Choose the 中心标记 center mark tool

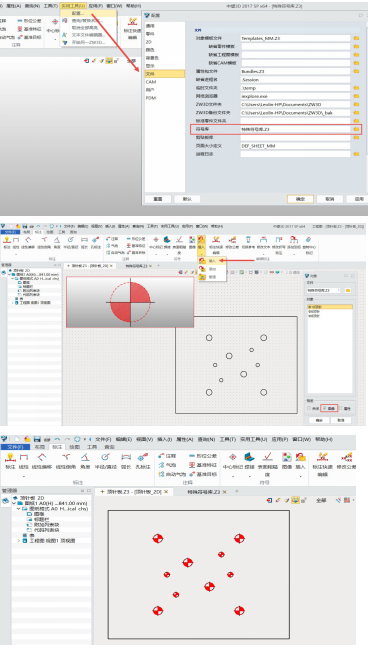233,460
